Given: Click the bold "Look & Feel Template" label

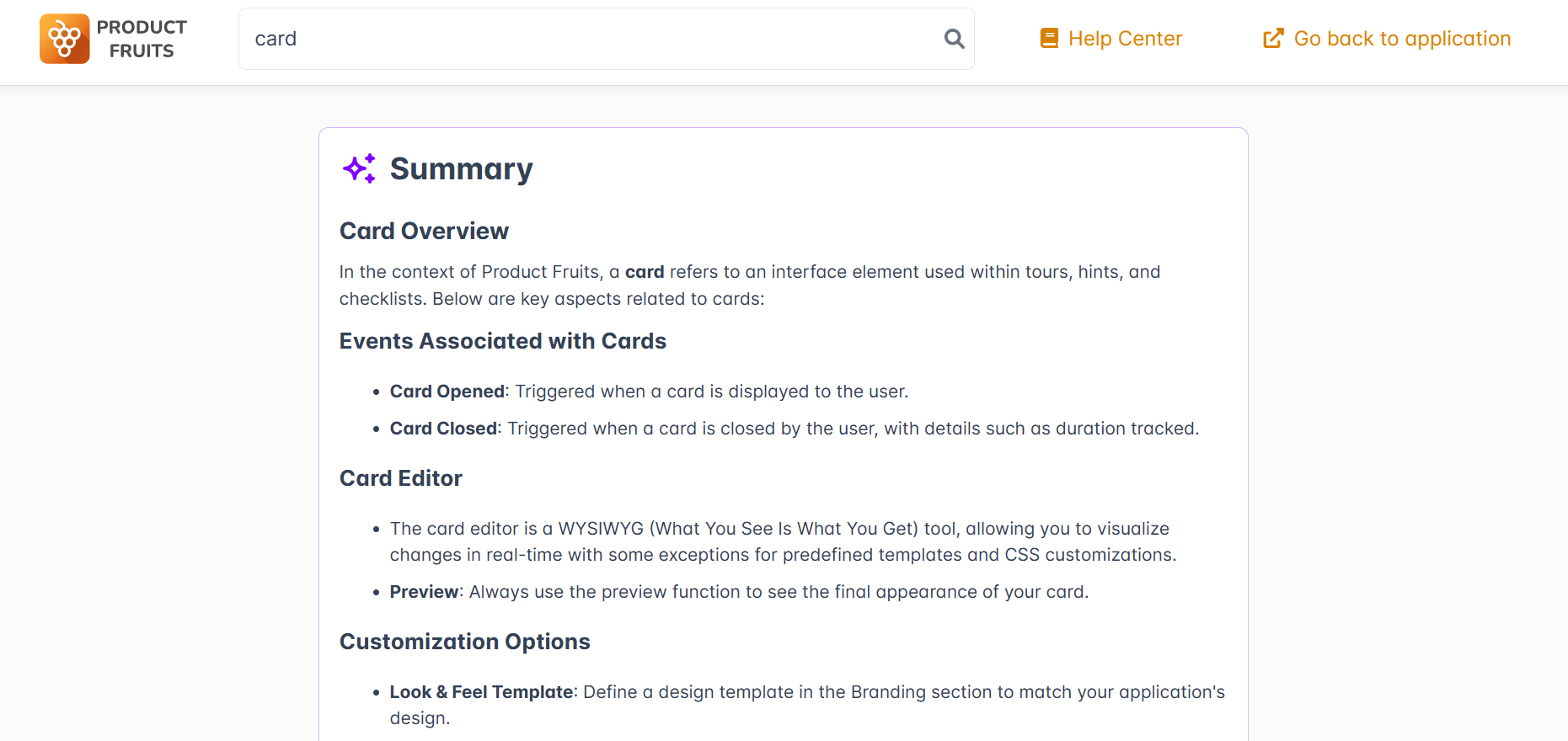Looking at the screenshot, I should (x=481, y=692).
